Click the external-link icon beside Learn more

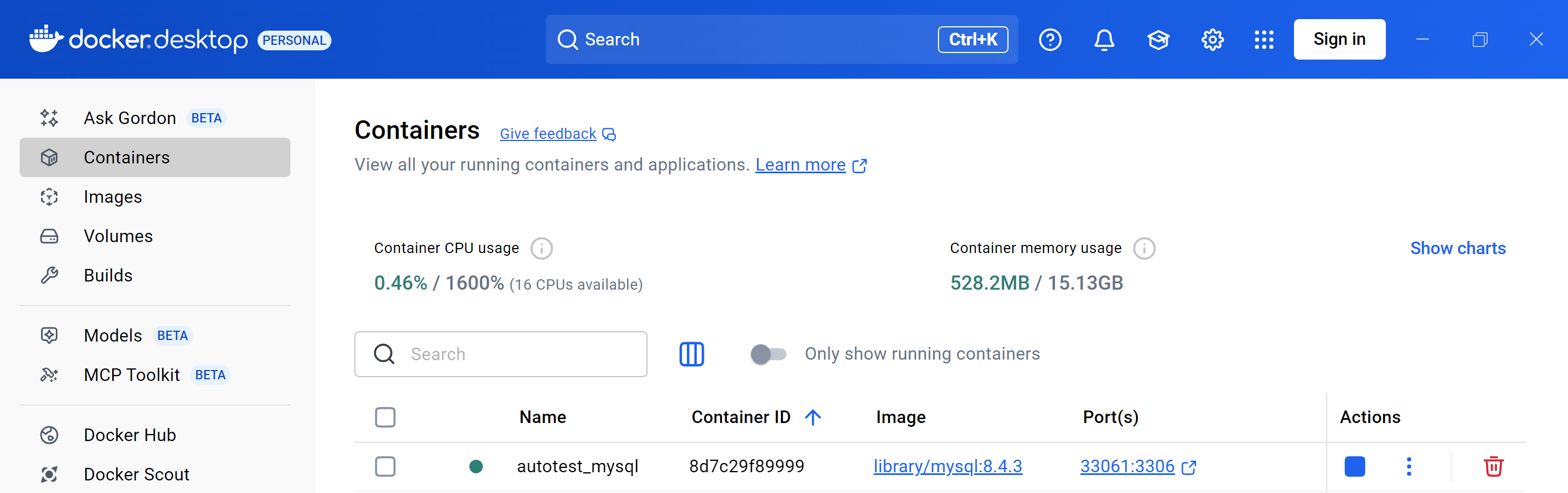tap(860, 166)
